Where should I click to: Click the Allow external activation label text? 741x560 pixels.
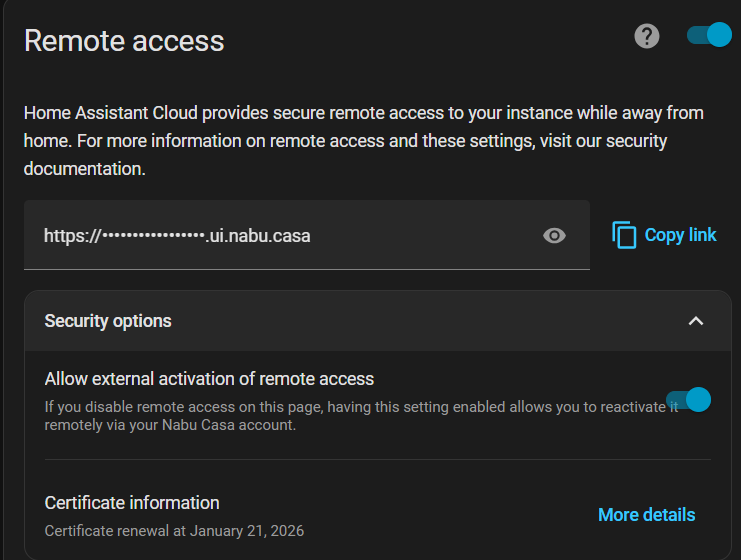point(209,379)
